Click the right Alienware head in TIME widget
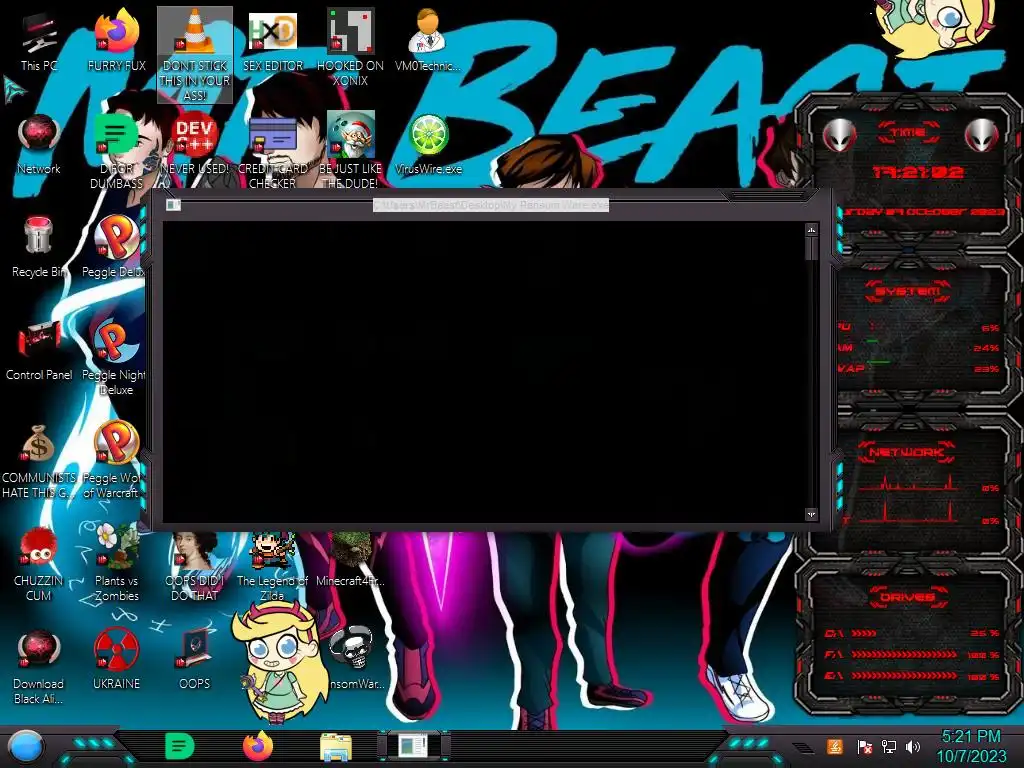The height and width of the screenshot is (768, 1024). pos(982,135)
